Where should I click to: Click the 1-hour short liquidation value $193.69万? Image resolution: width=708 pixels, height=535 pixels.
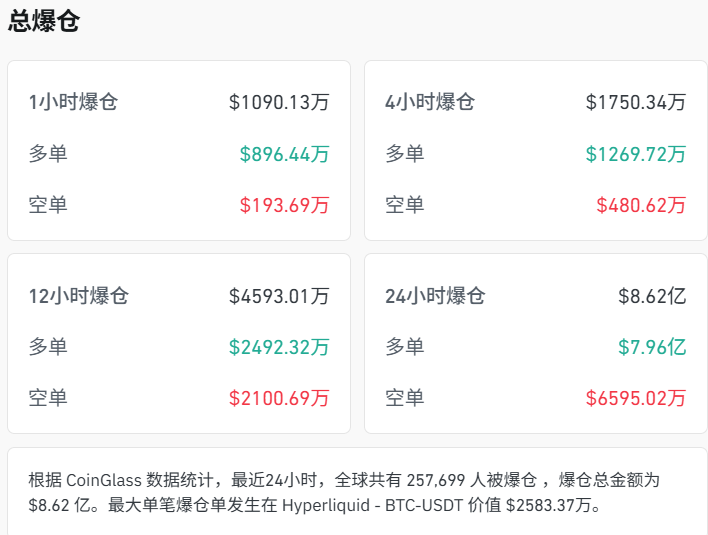(284, 205)
